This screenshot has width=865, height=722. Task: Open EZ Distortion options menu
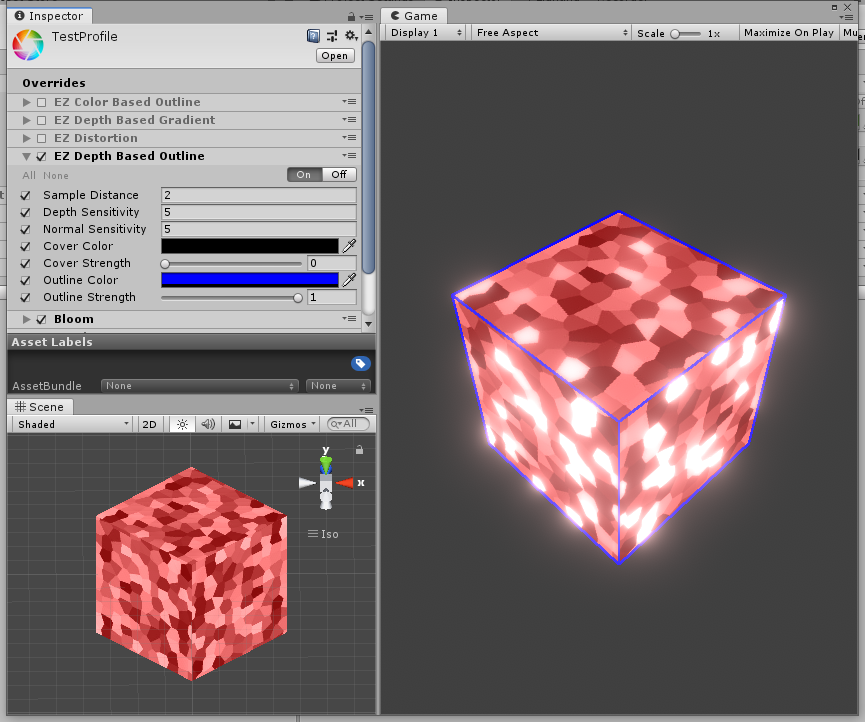click(x=349, y=137)
